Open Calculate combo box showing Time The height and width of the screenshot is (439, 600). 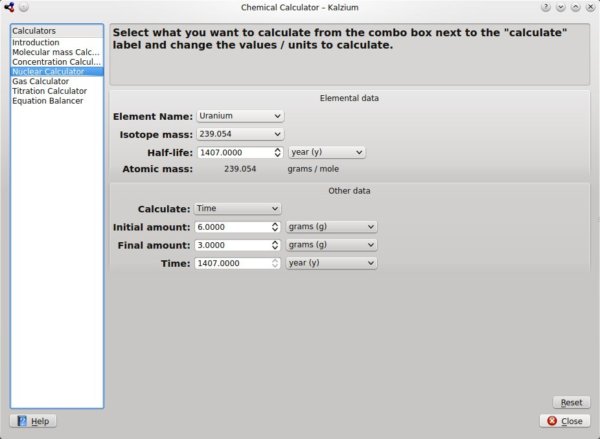pos(238,209)
